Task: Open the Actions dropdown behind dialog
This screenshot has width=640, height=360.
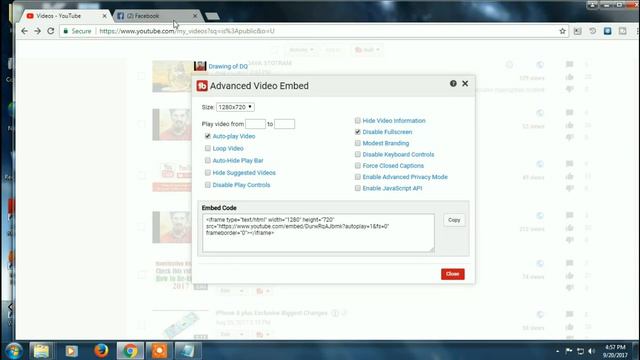Action: [301, 50]
